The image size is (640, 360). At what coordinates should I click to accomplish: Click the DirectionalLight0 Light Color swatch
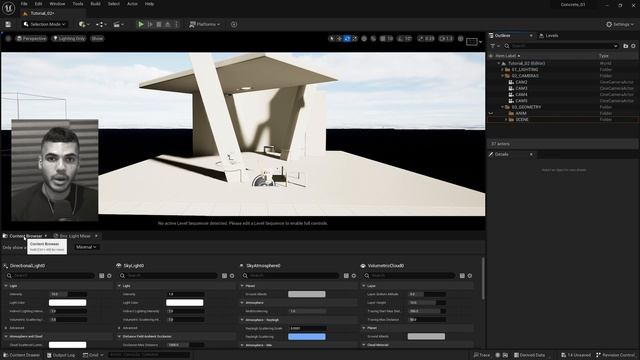67,302
